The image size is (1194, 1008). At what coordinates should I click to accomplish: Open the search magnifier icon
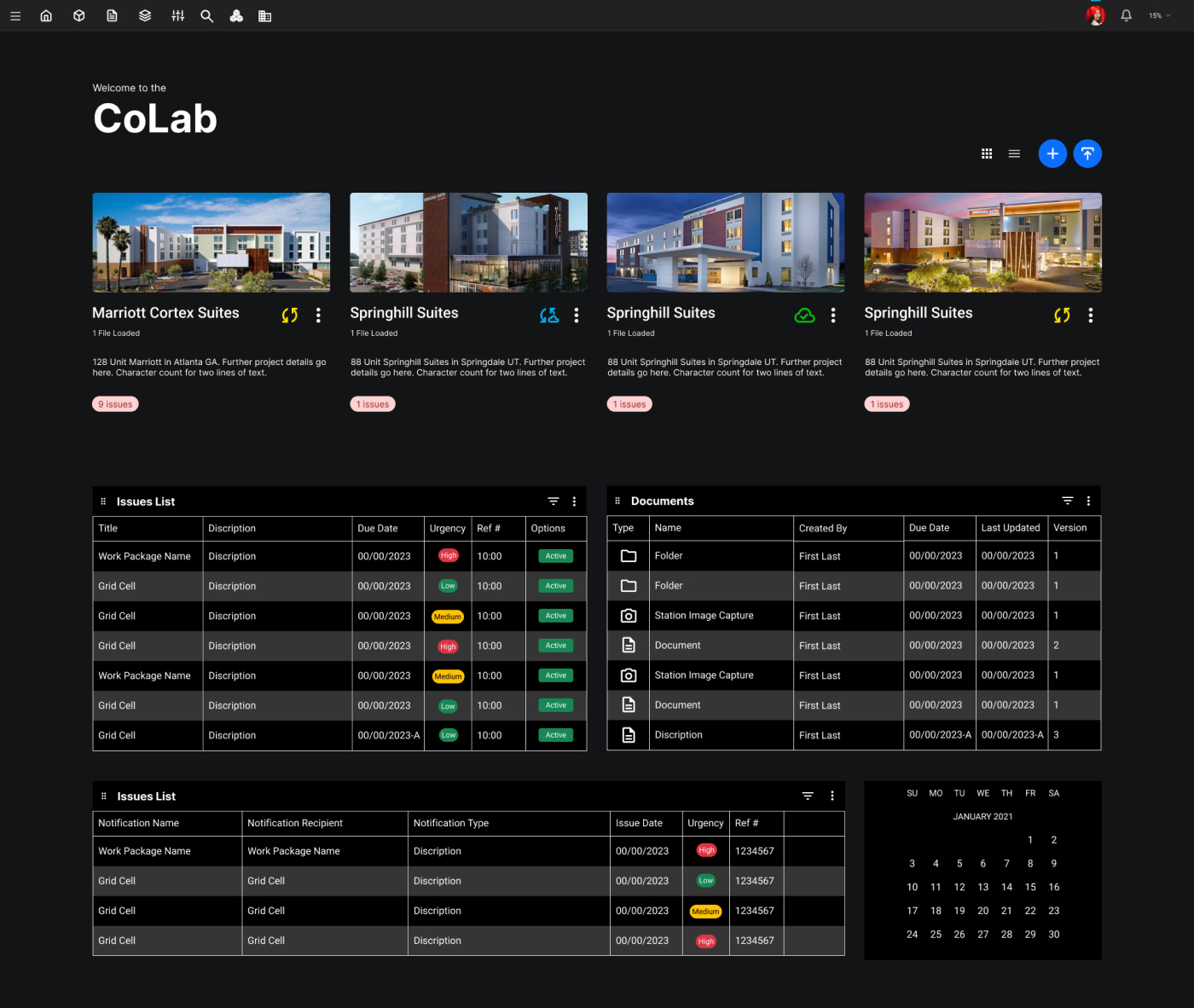pos(206,16)
